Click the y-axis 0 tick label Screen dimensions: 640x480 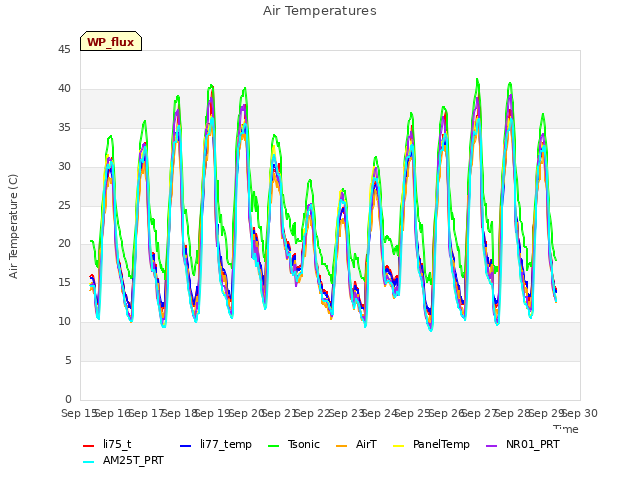click(68, 399)
